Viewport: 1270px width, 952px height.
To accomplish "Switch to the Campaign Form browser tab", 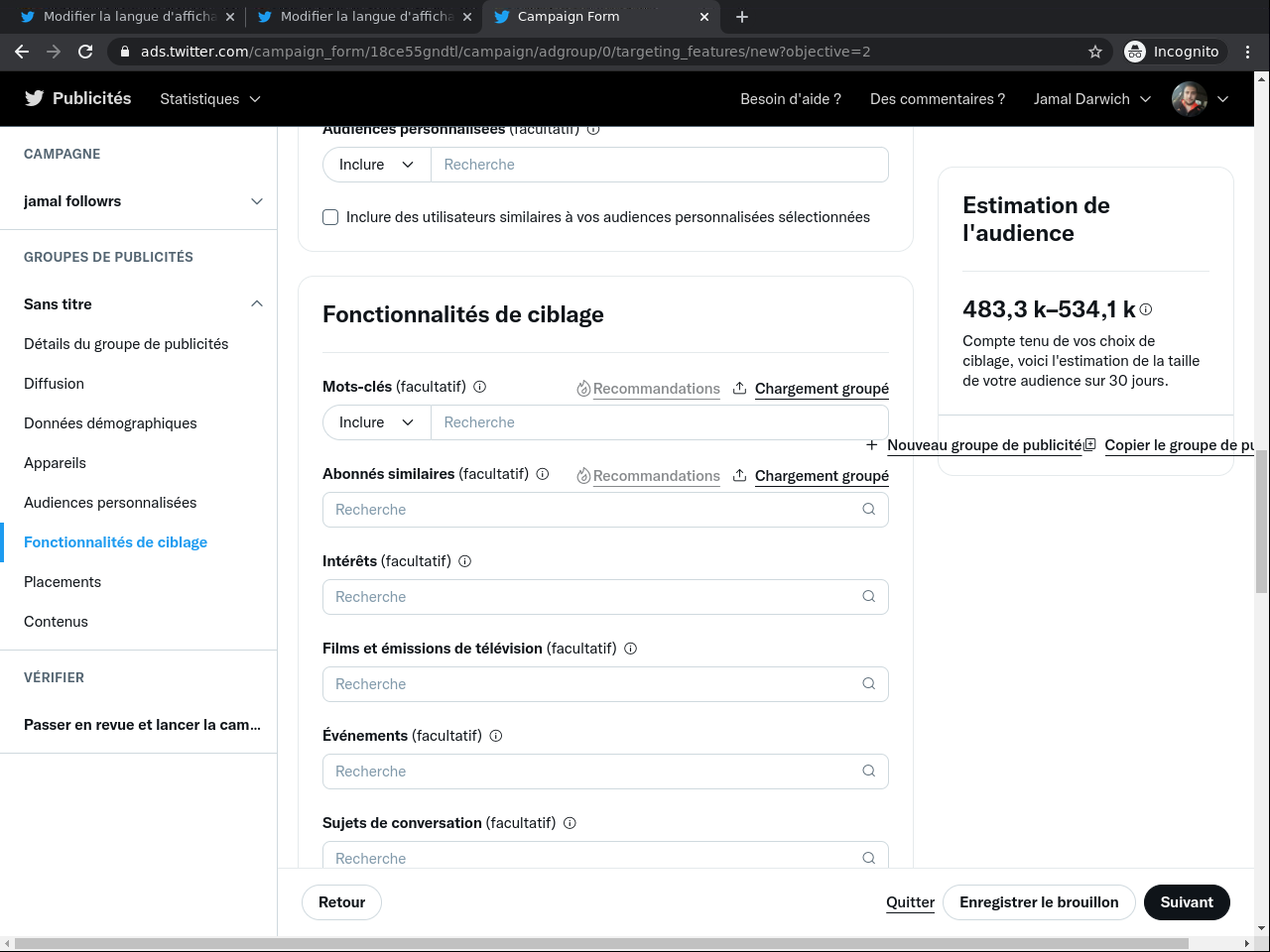I will pyautogui.click(x=602, y=17).
